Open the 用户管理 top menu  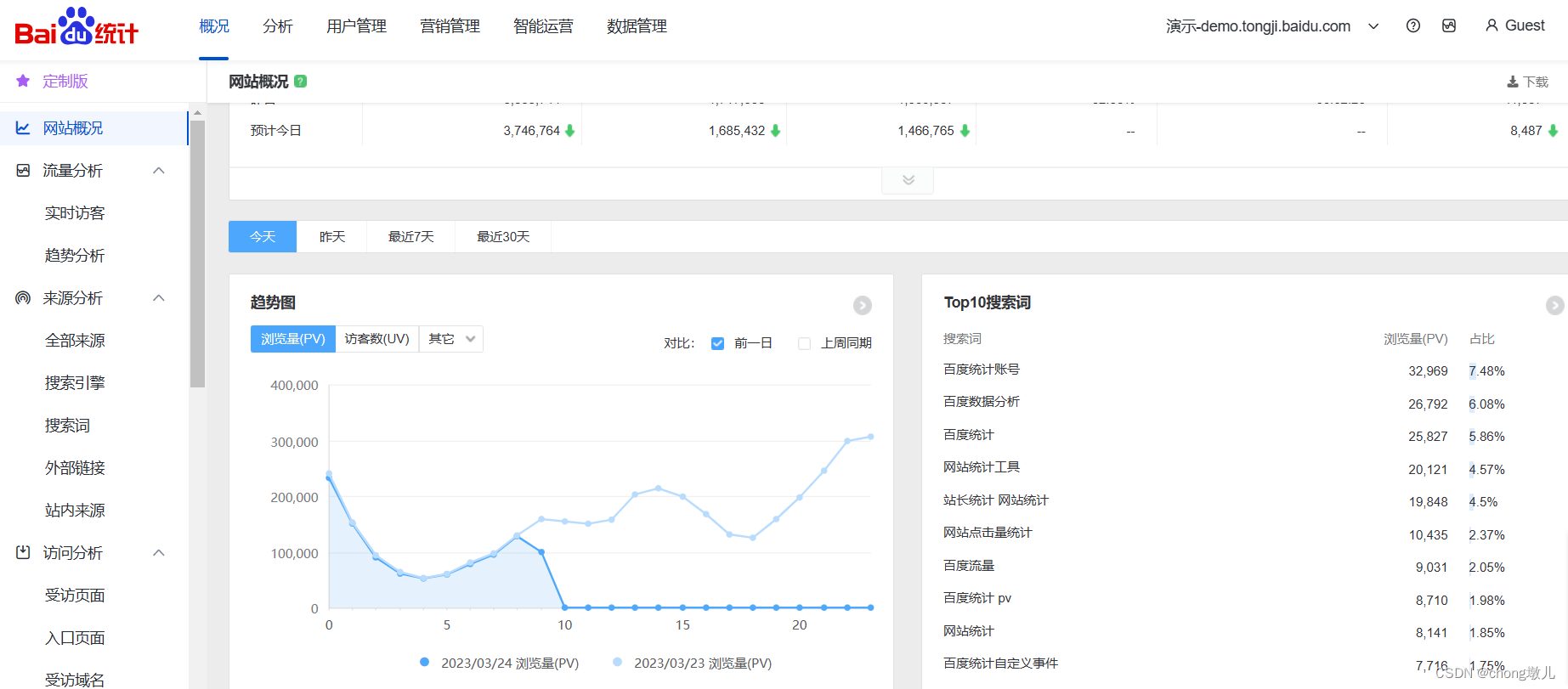(357, 26)
